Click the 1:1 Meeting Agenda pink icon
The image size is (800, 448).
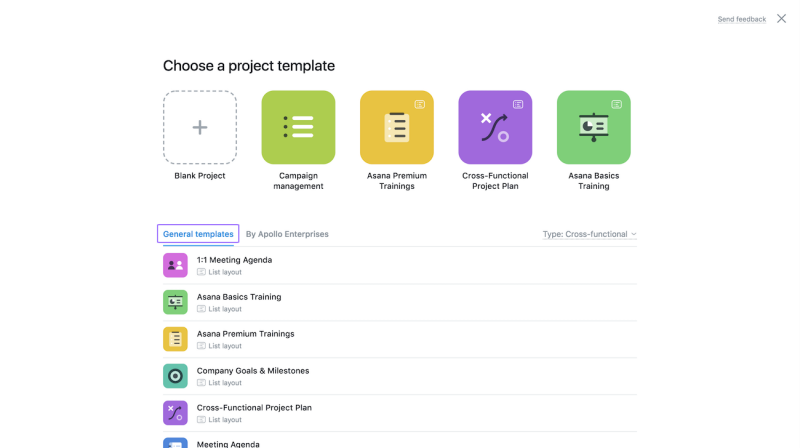pos(175,265)
